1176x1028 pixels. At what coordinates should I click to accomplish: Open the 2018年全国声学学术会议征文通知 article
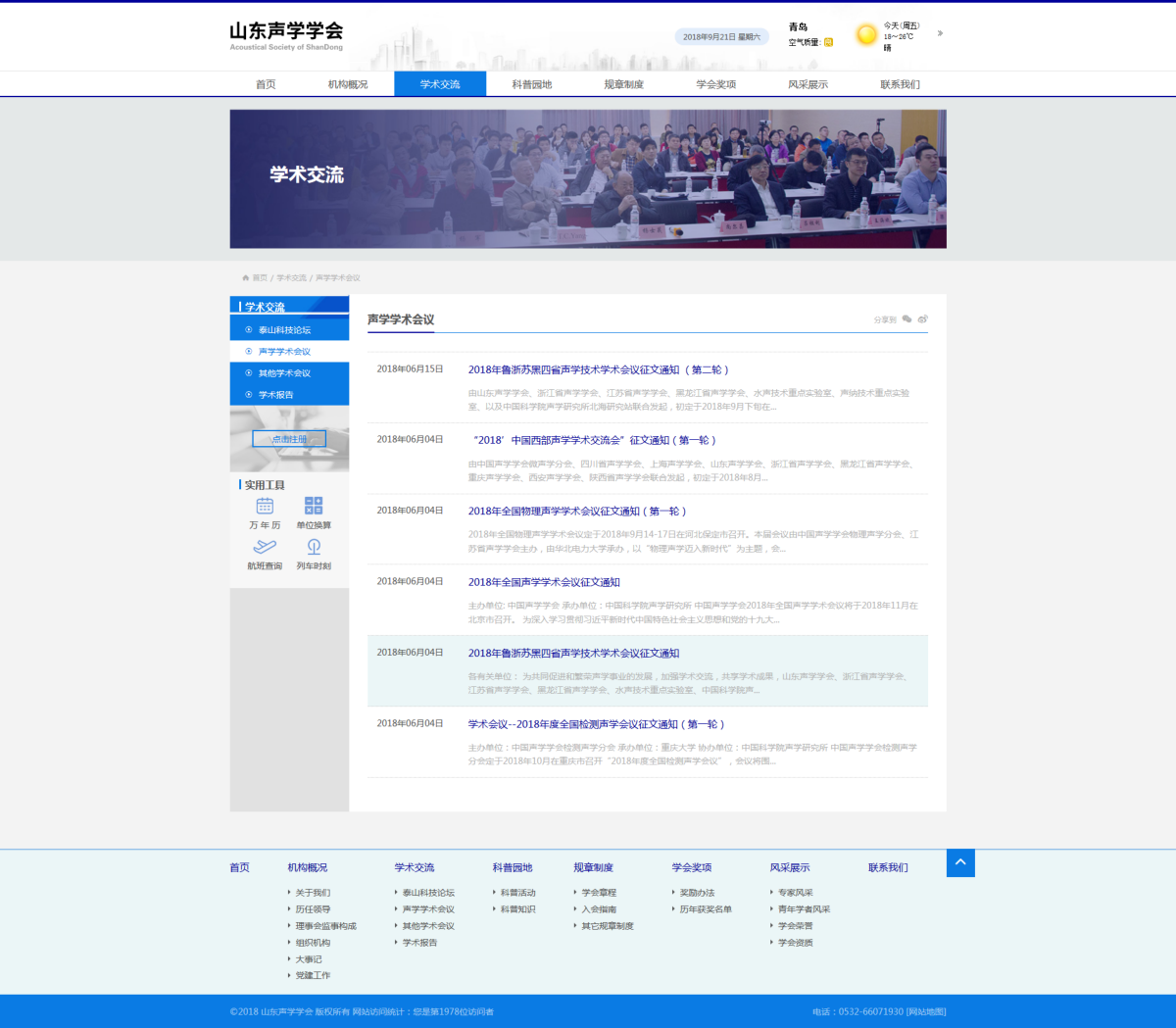coord(544,582)
